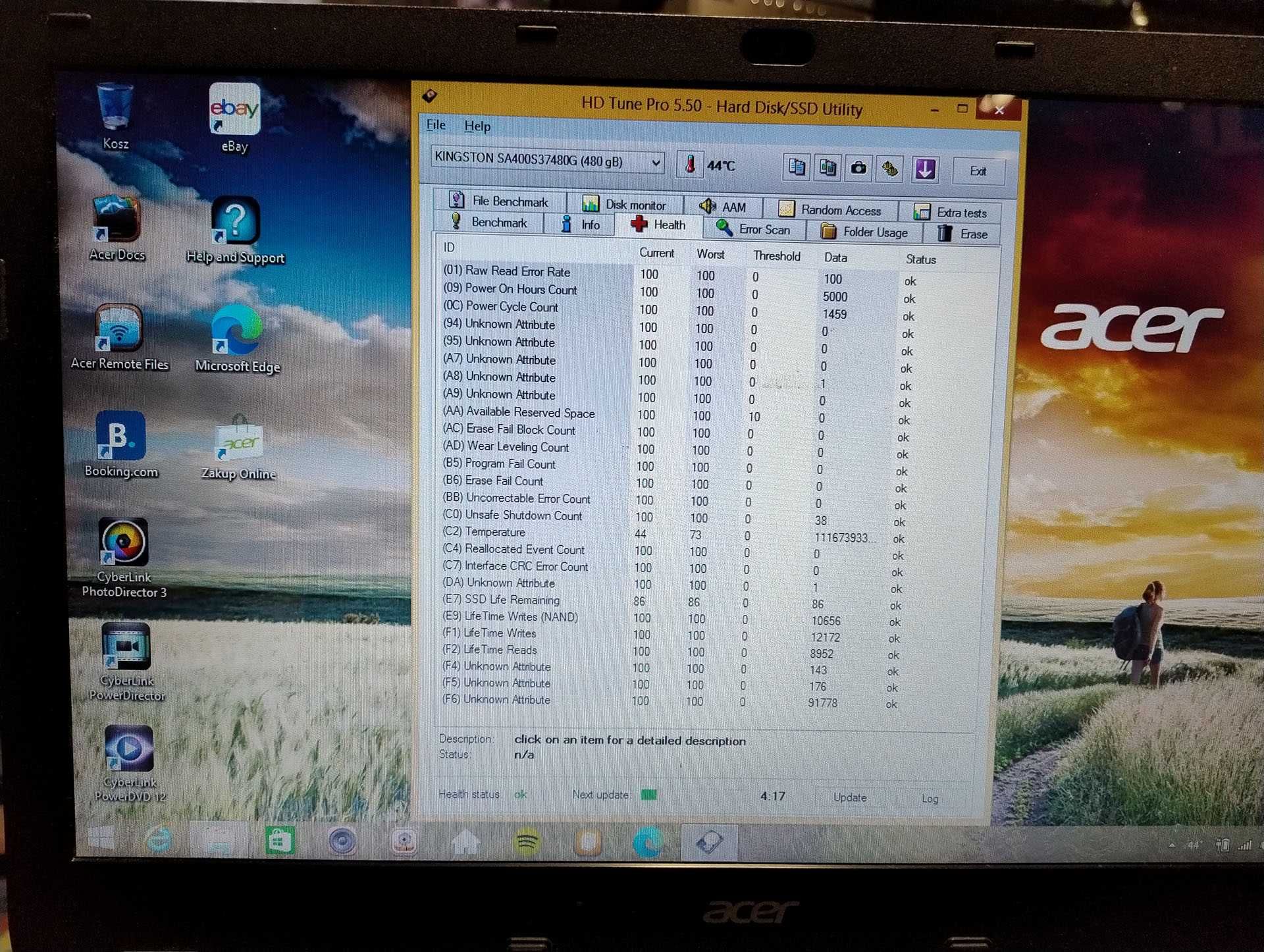Switch to the Error Scan tab
1264x952 pixels.
755,228
